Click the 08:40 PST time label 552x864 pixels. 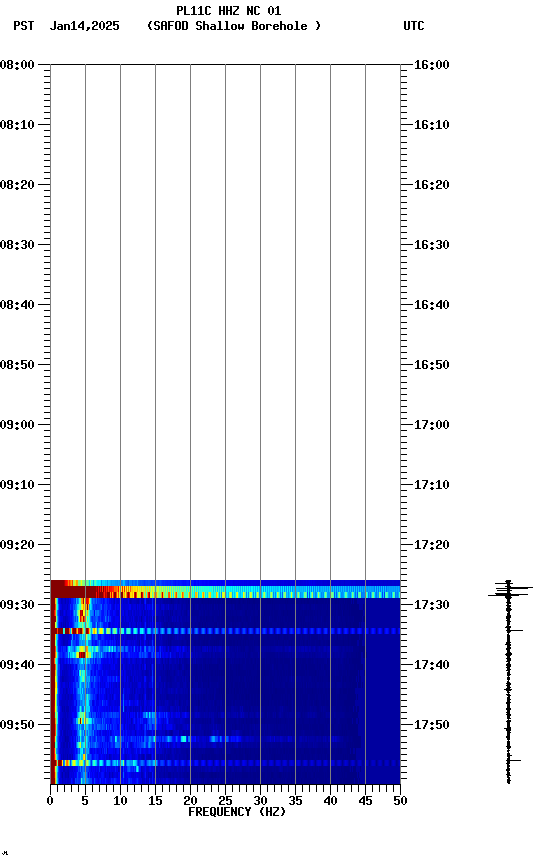(17, 305)
